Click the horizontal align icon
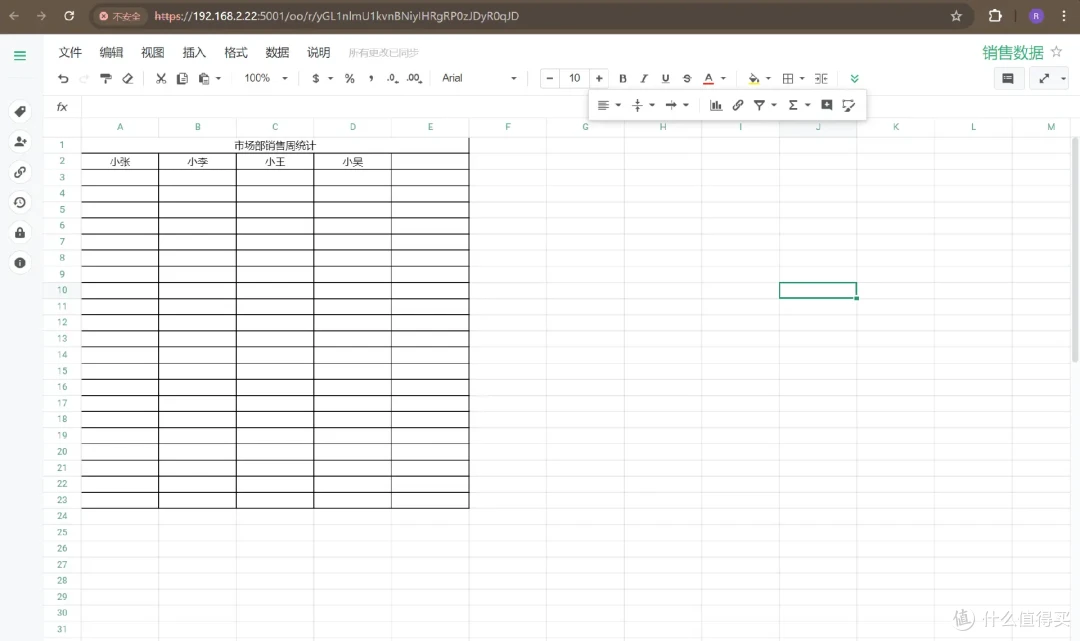 (x=603, y=105)
